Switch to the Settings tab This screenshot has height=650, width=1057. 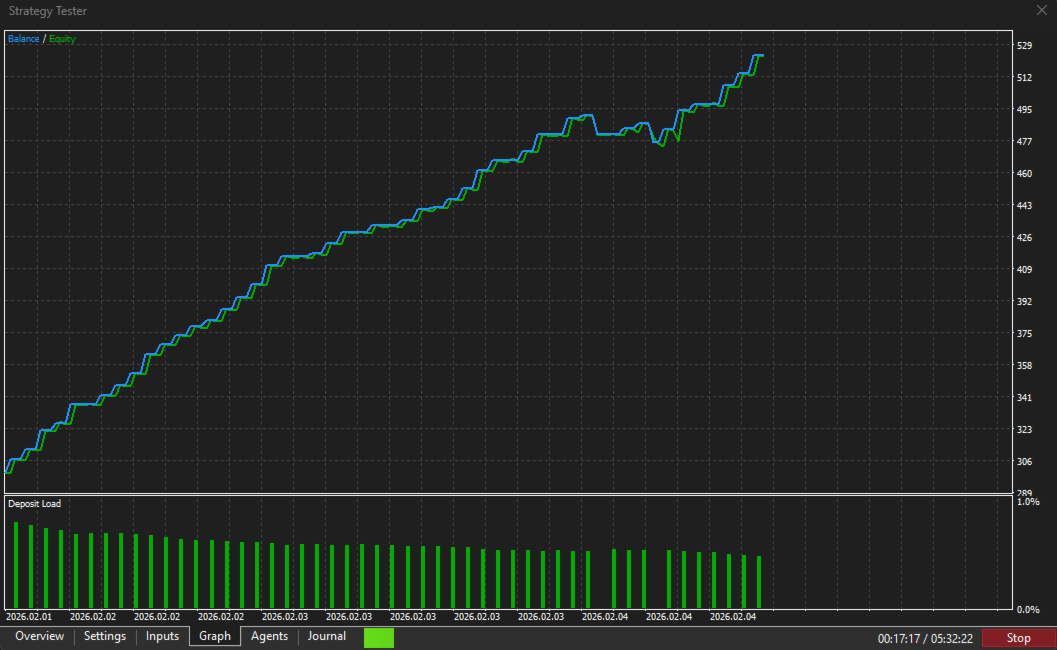104,637
